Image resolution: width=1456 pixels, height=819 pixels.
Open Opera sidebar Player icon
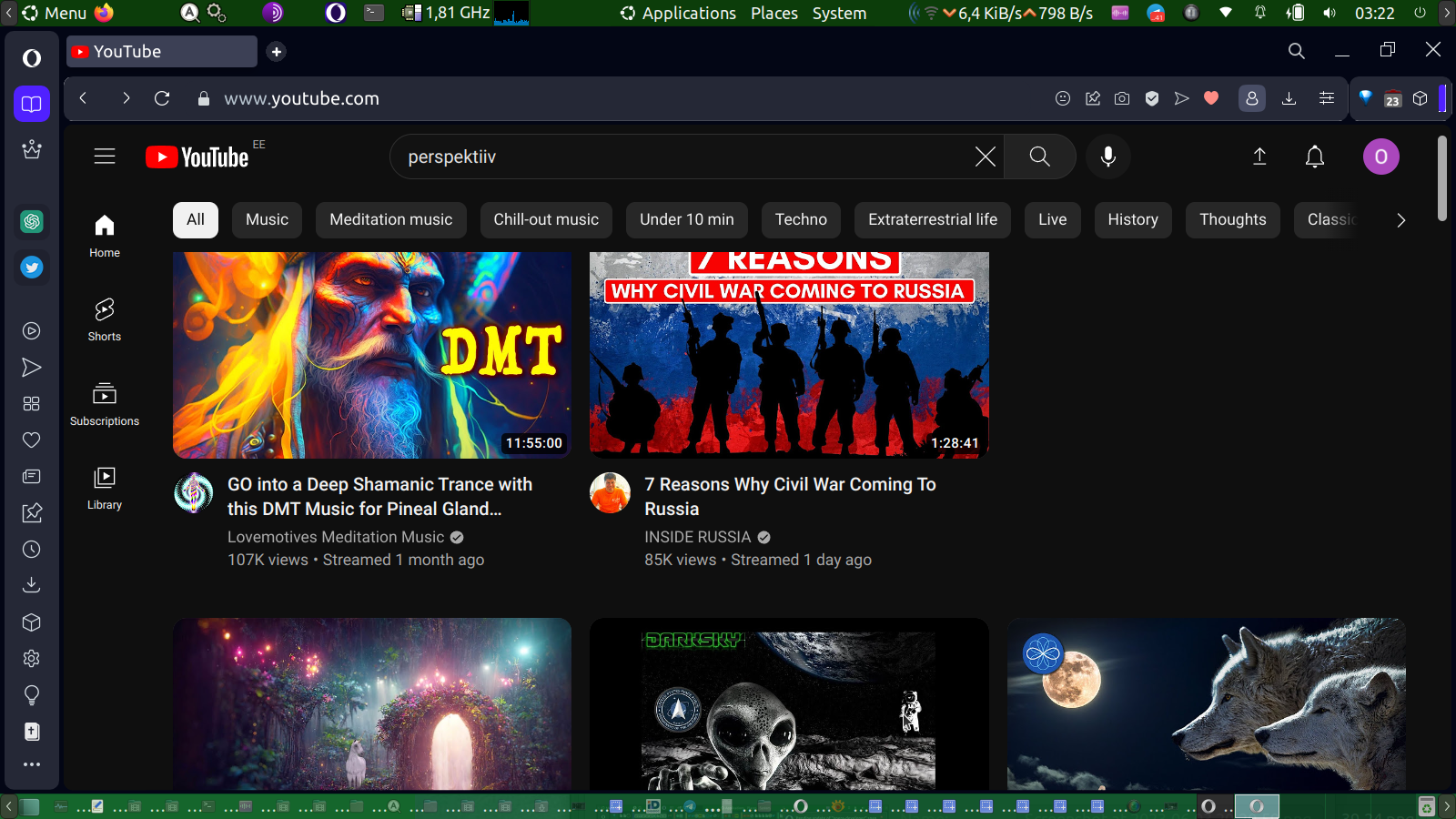point(32,330)
